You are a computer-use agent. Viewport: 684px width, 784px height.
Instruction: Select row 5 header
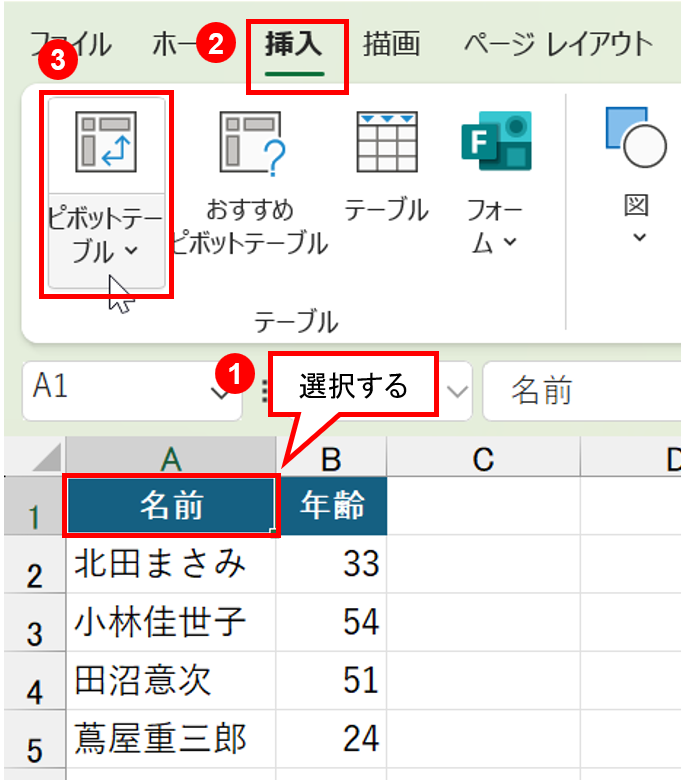pyautogui.click(x=34, y=739)
